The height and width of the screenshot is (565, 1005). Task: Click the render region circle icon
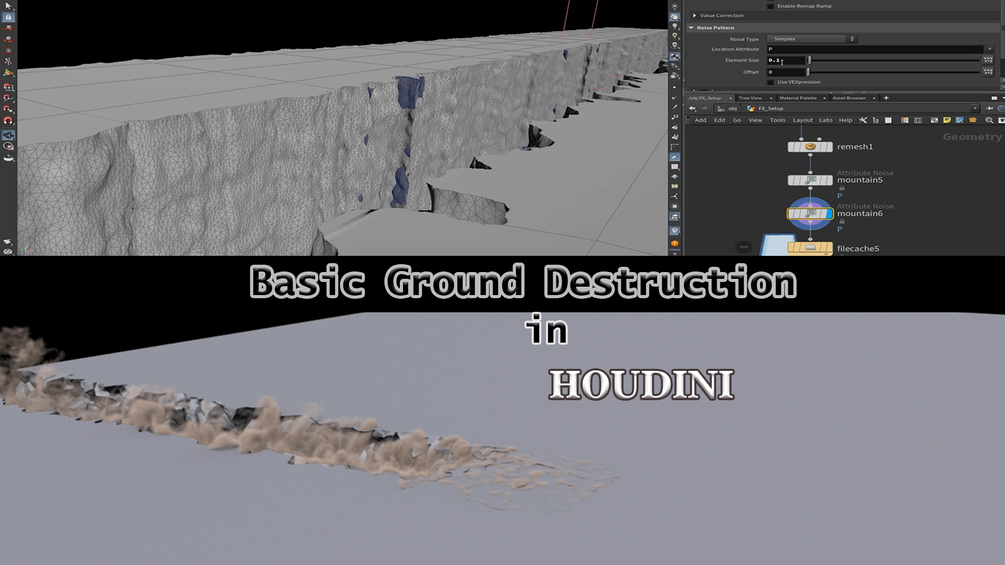point(8,146)
